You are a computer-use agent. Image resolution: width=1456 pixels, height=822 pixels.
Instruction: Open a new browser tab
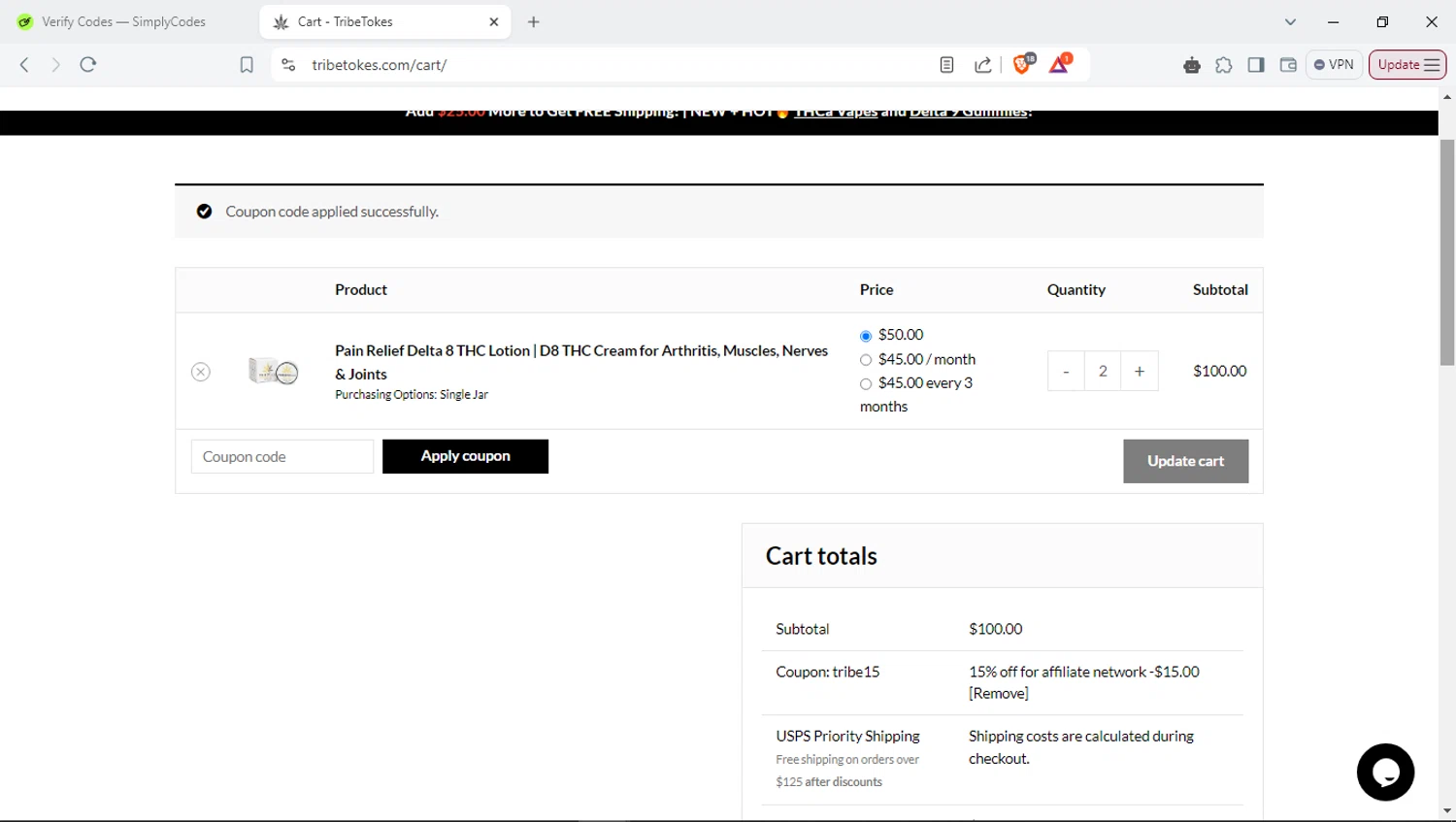click(534, 21)
